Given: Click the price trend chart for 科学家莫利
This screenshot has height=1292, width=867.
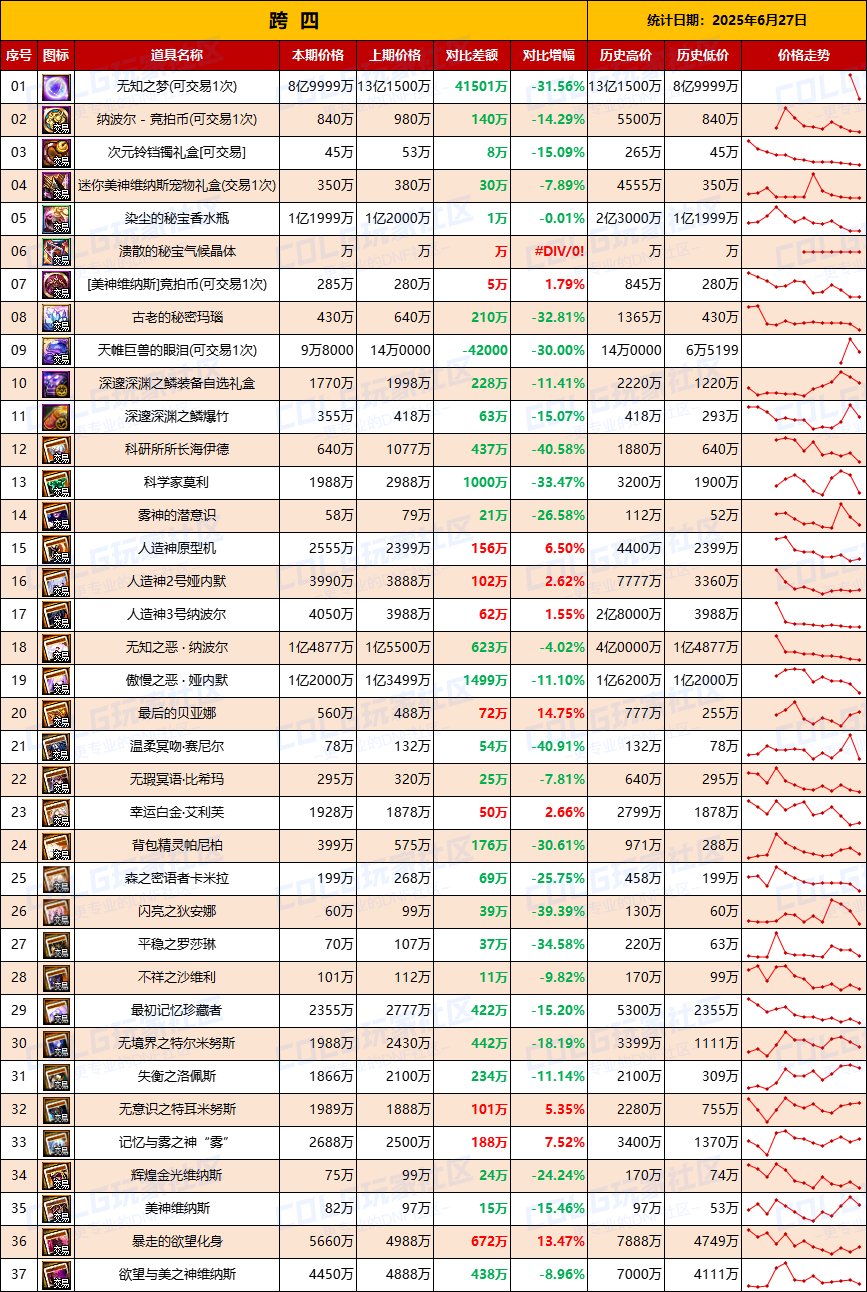Looking at the screenshot, I should (804, 483).
